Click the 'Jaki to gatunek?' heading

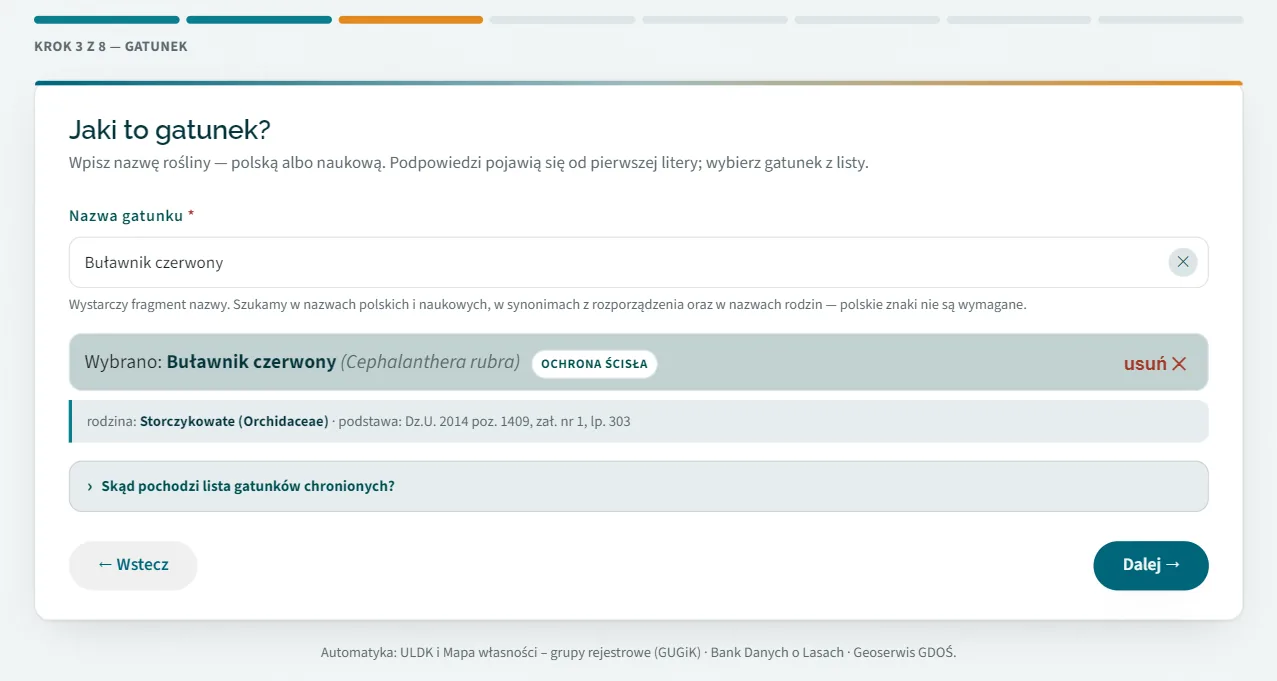click(170, 130)
